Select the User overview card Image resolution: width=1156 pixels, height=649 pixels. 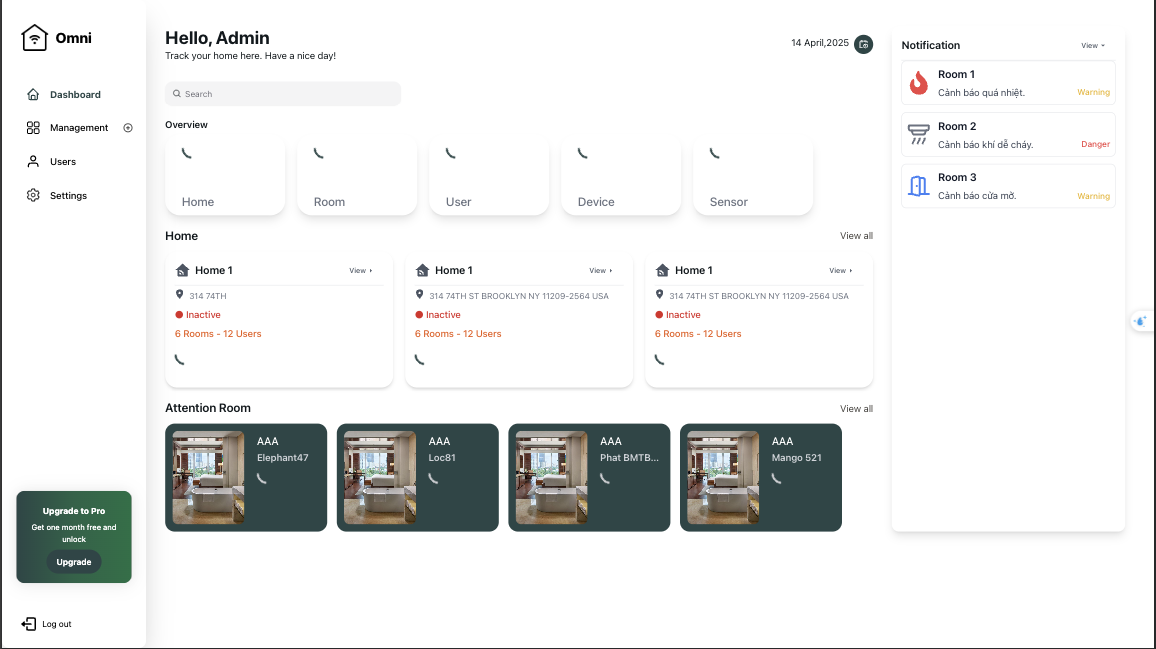[x=489, y=176]
